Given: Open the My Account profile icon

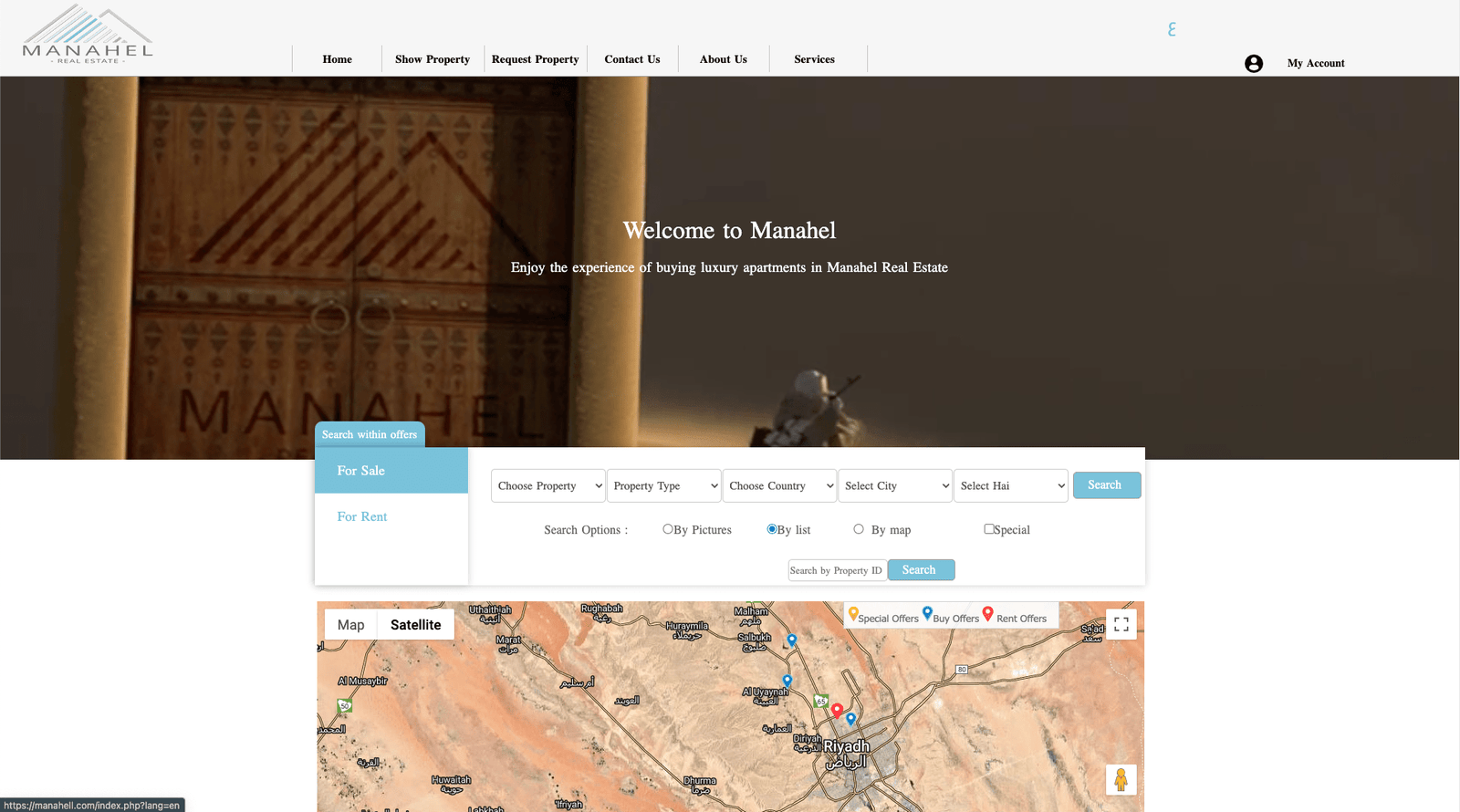Looking at the screenshot, I should 1254,63.
